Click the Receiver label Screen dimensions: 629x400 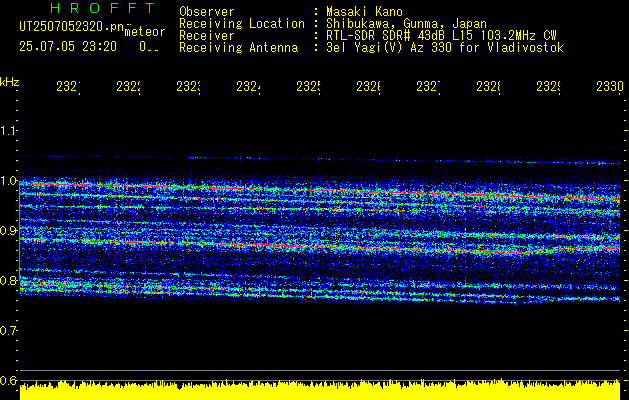click(207, 36)
